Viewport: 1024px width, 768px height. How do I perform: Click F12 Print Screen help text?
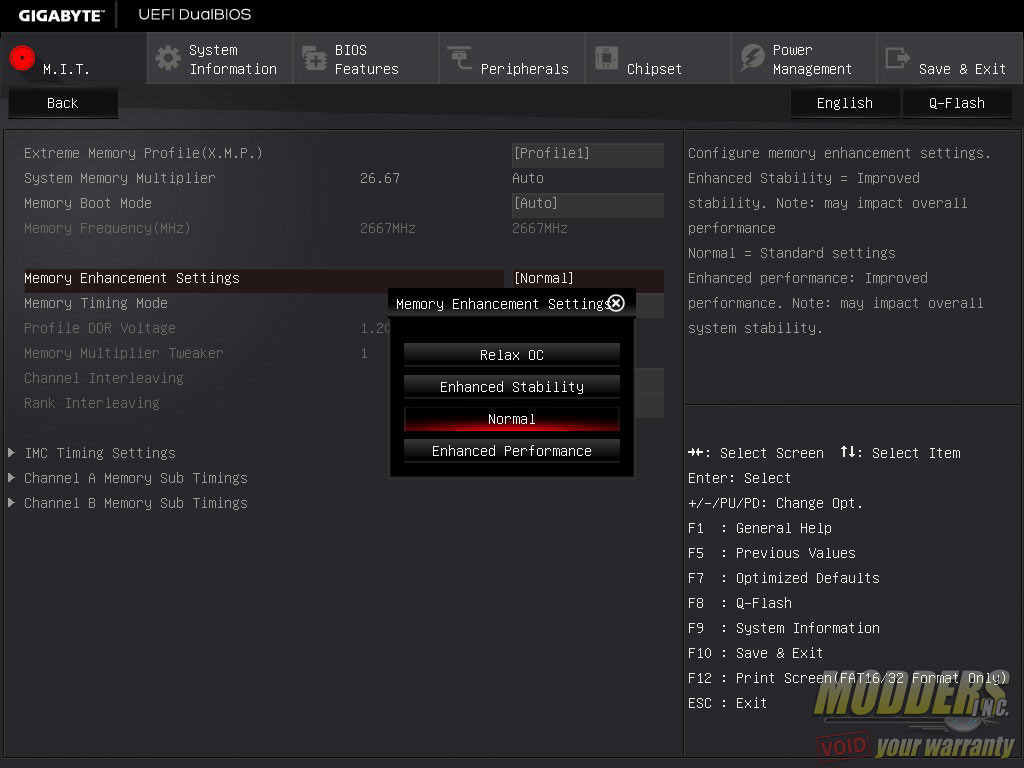[x=848, y=678]
